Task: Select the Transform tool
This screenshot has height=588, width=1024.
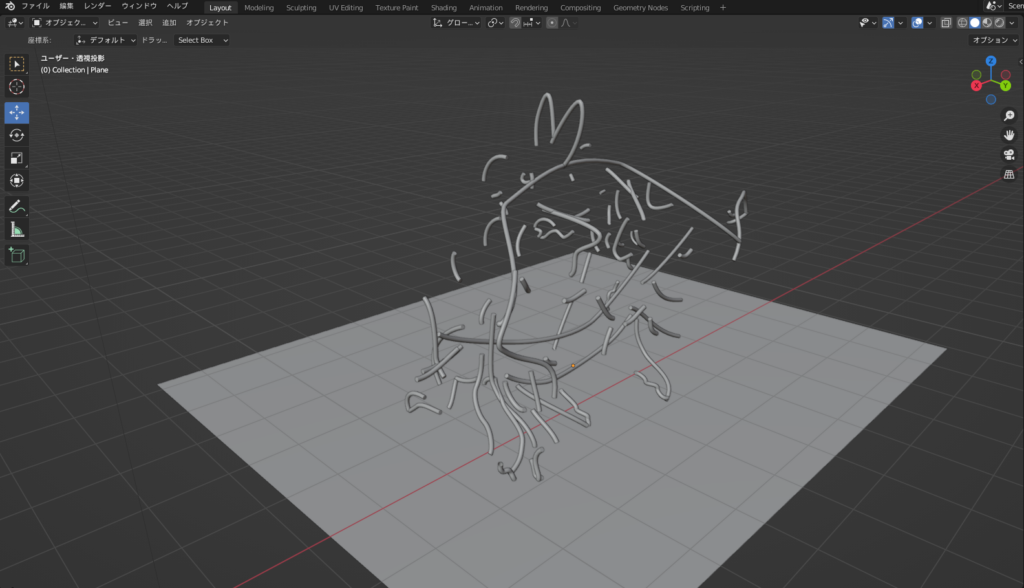Action: click(x=17, y=181)
